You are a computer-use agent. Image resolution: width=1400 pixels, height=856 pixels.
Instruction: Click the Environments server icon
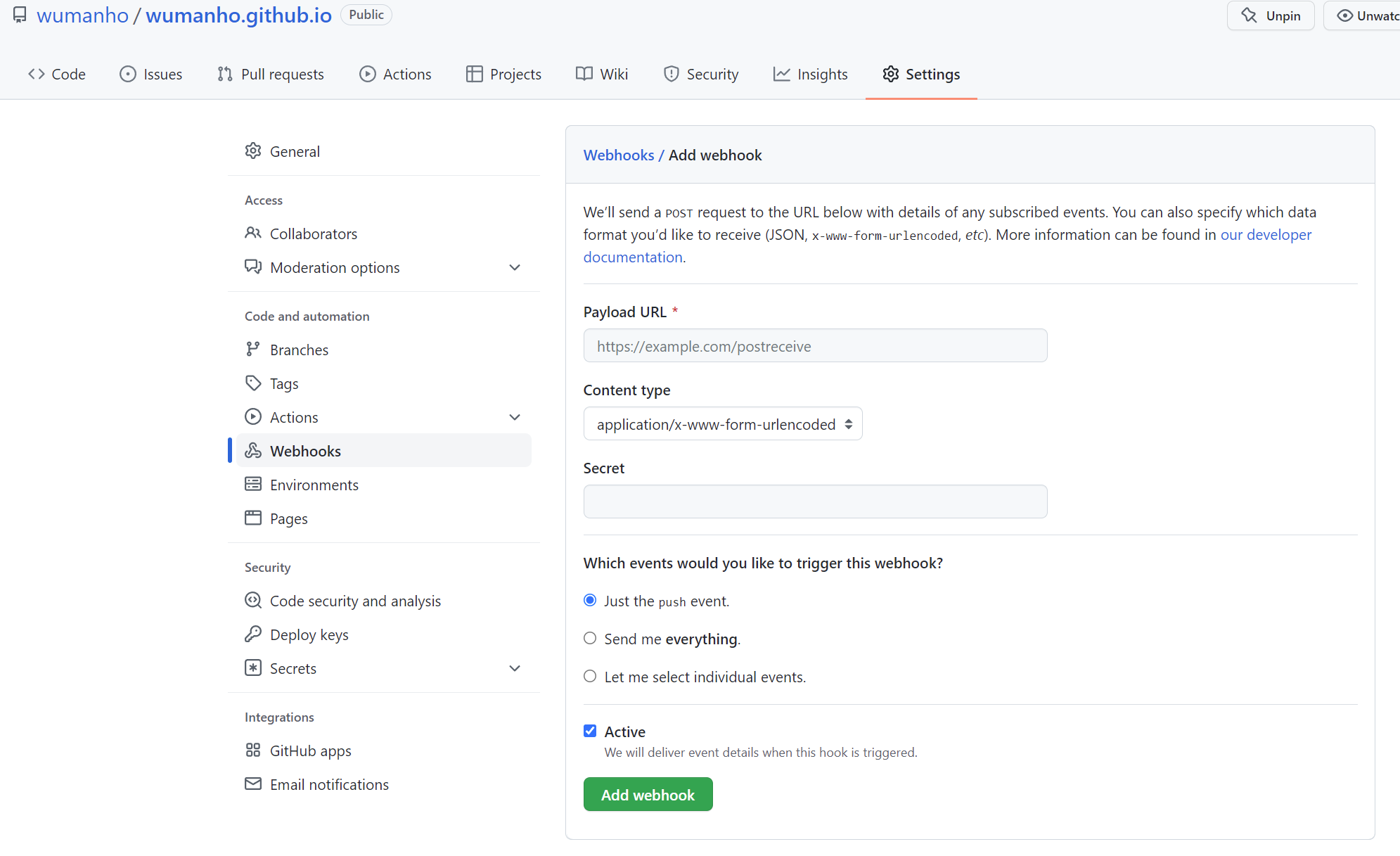[253, 485]
